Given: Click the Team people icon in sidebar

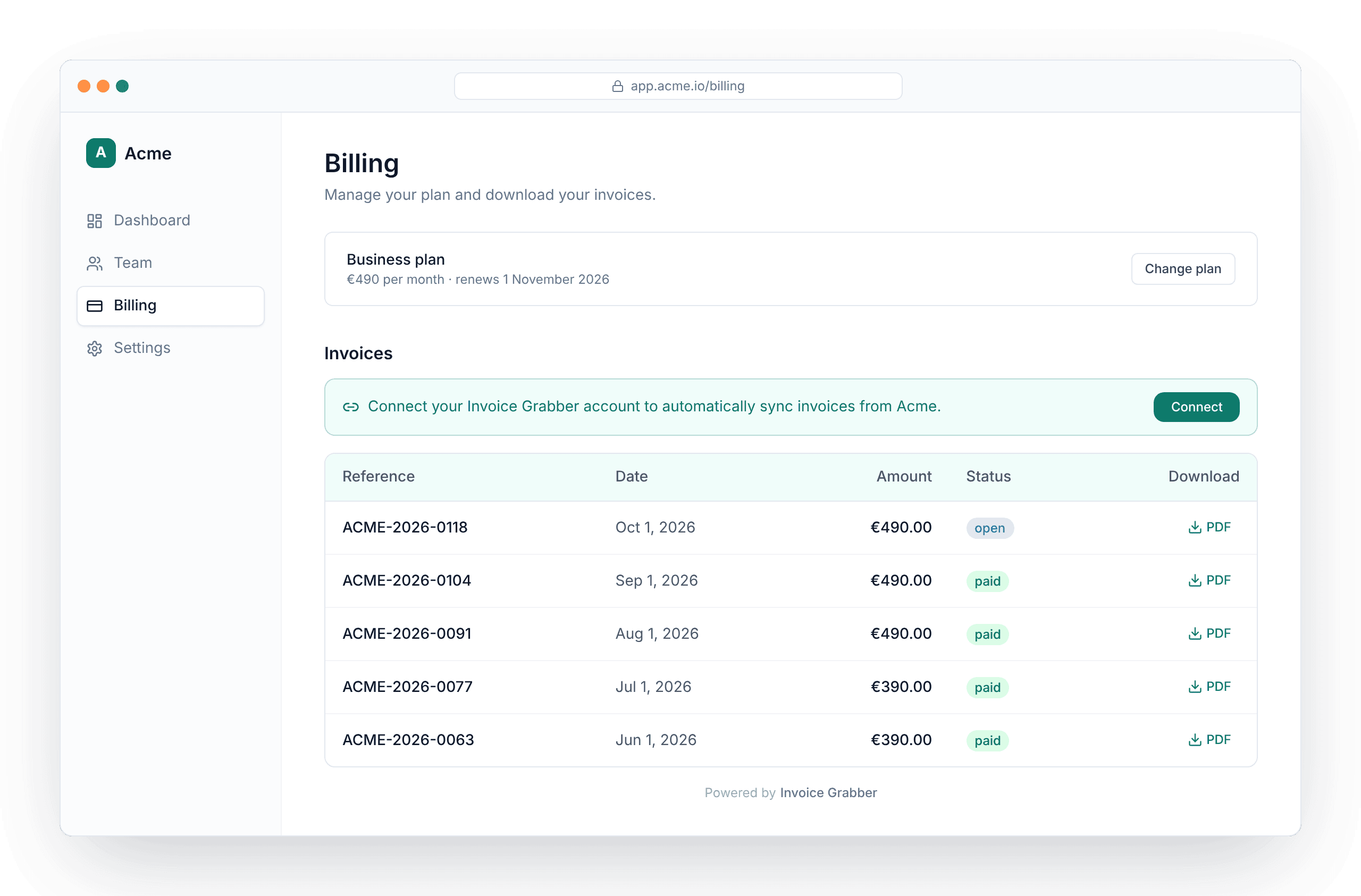Looking at the screenshot, I should tap(94, 263).
